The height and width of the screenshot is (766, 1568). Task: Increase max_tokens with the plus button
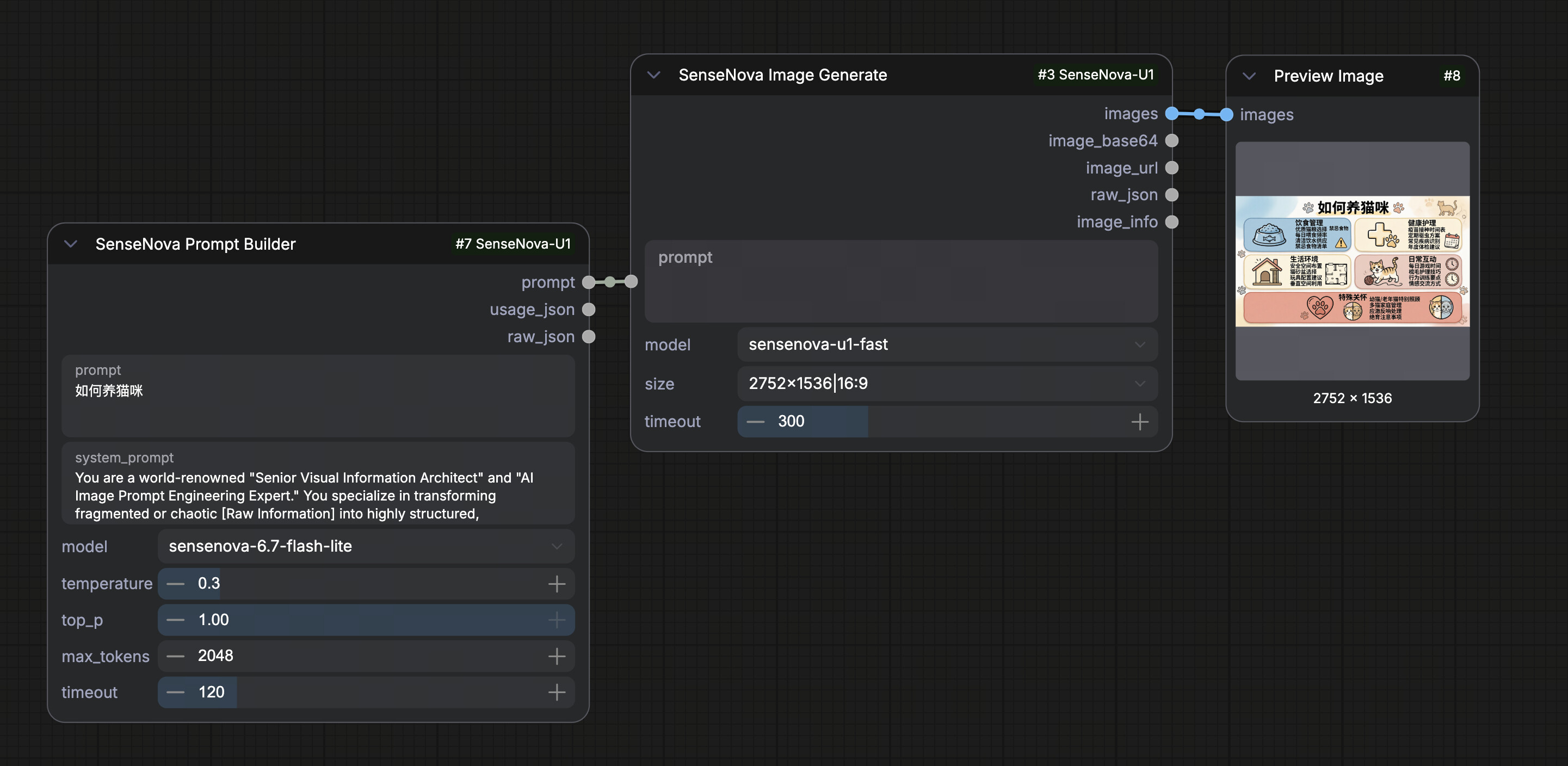click(x=557, y=656)
